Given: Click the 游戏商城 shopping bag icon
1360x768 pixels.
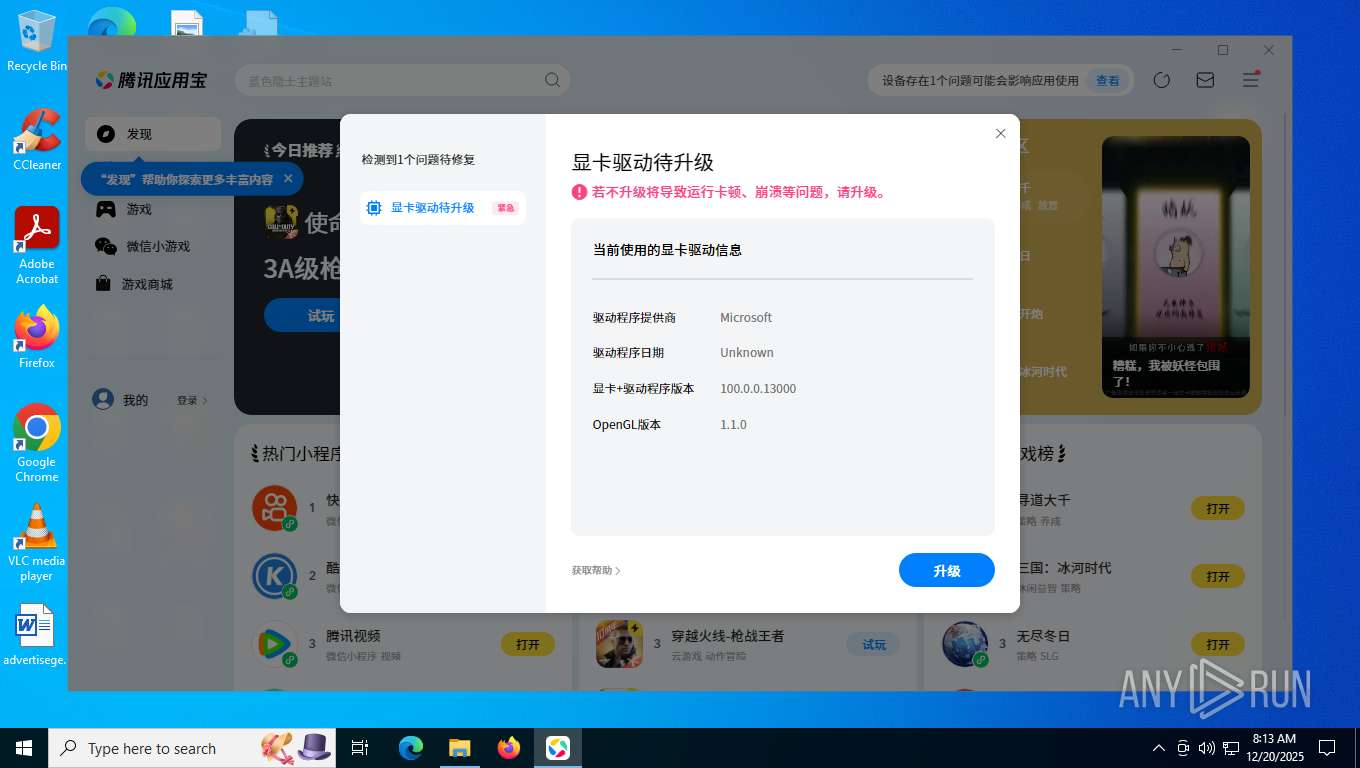Looking at the screenshot, I should coord(103,284).
